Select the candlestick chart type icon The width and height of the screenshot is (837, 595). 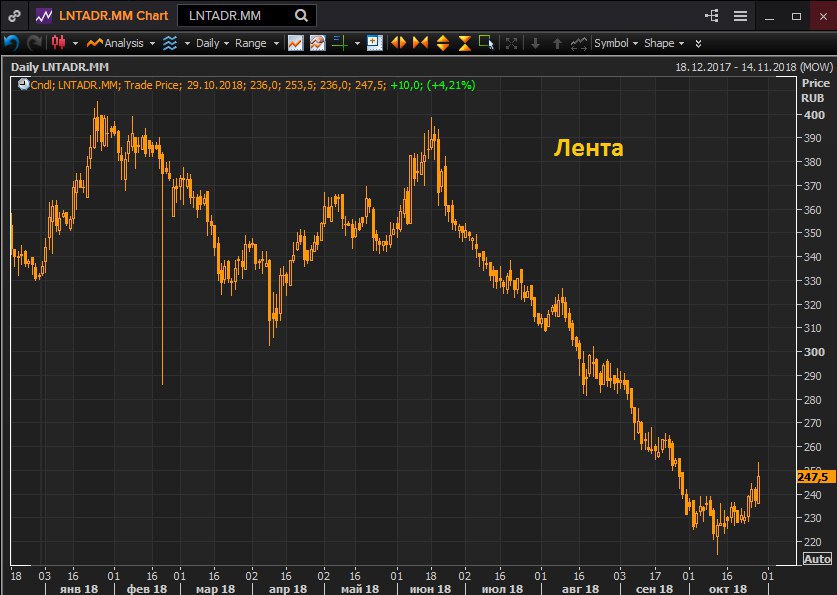[59, 43]
